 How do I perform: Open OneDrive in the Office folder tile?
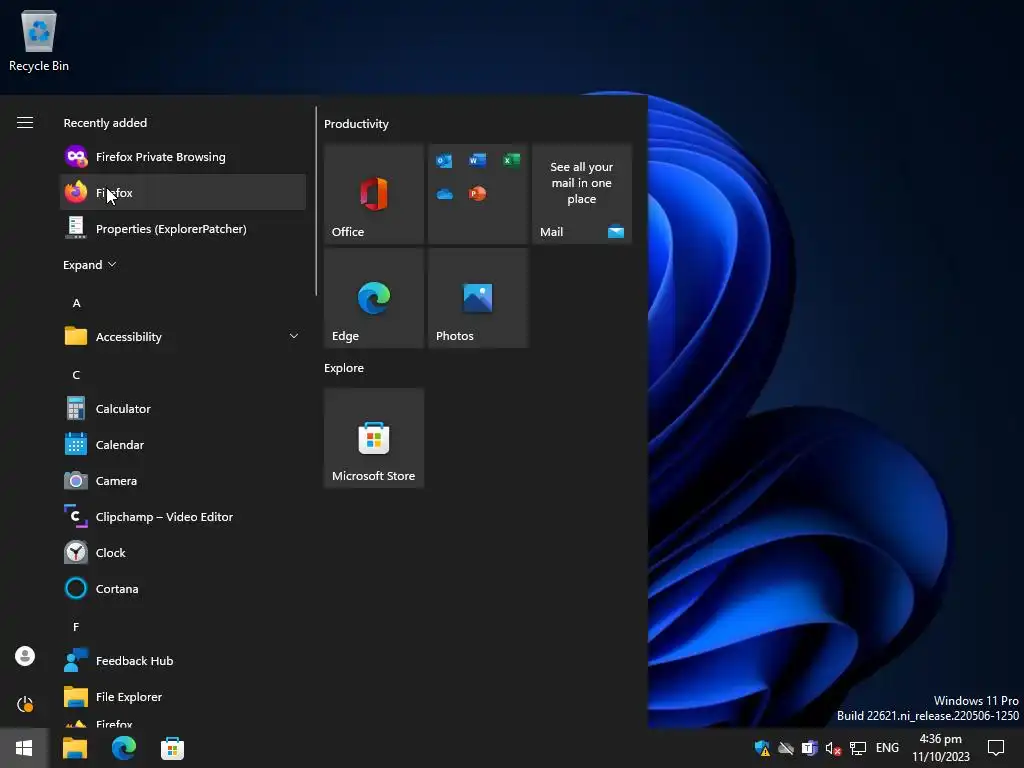pos(444,194)
